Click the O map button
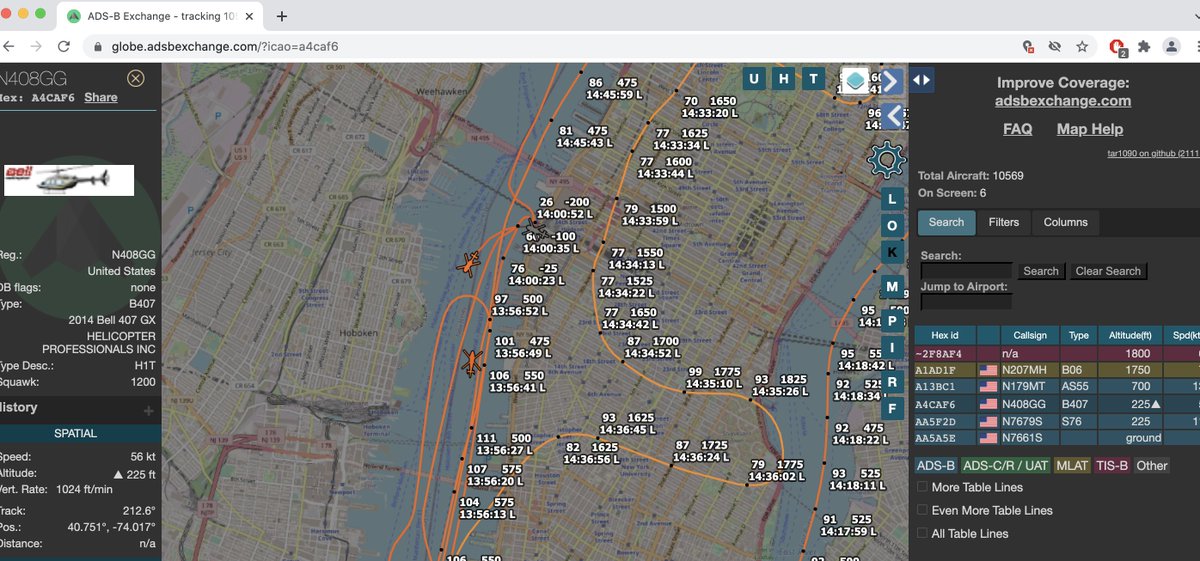1200x561 pixels. [892, 226]
